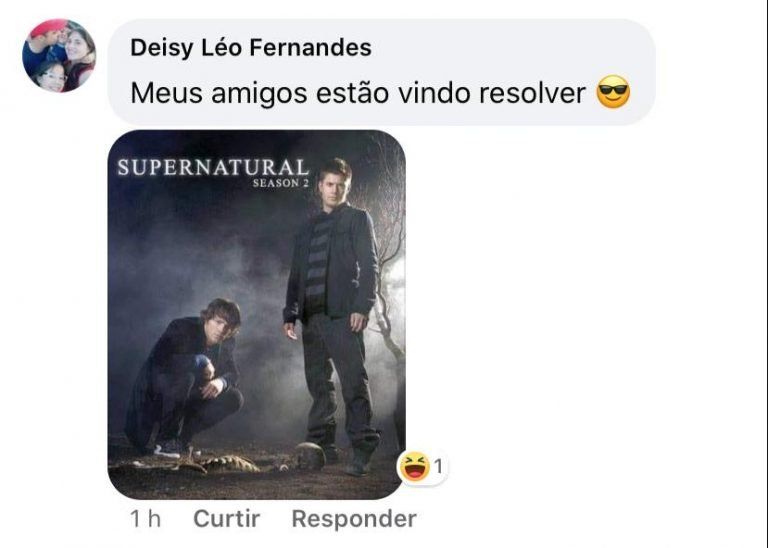Click the standing man in the poster

[333, 313]
